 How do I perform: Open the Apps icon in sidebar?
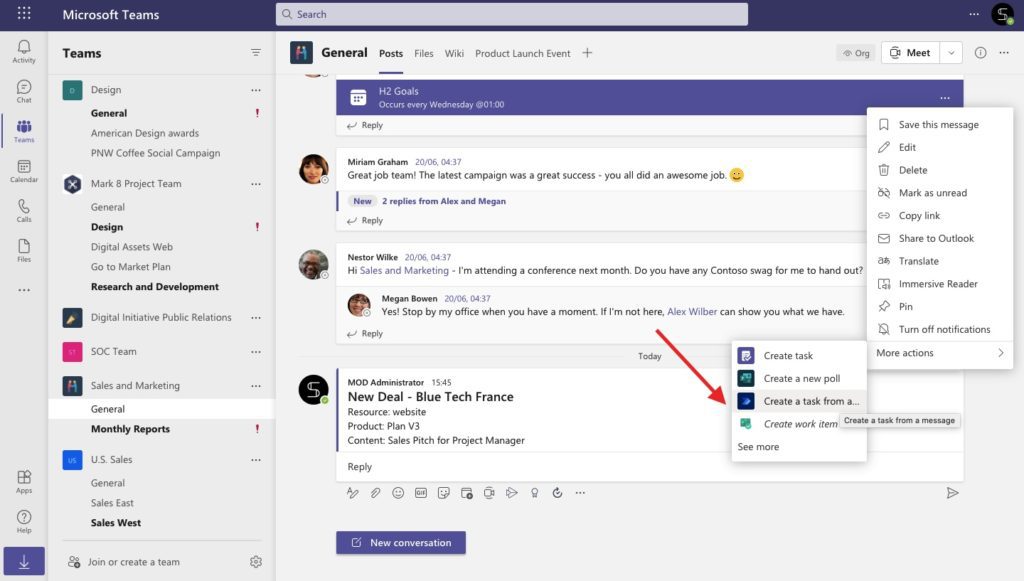pyautogui.click(x=24, y=482)
